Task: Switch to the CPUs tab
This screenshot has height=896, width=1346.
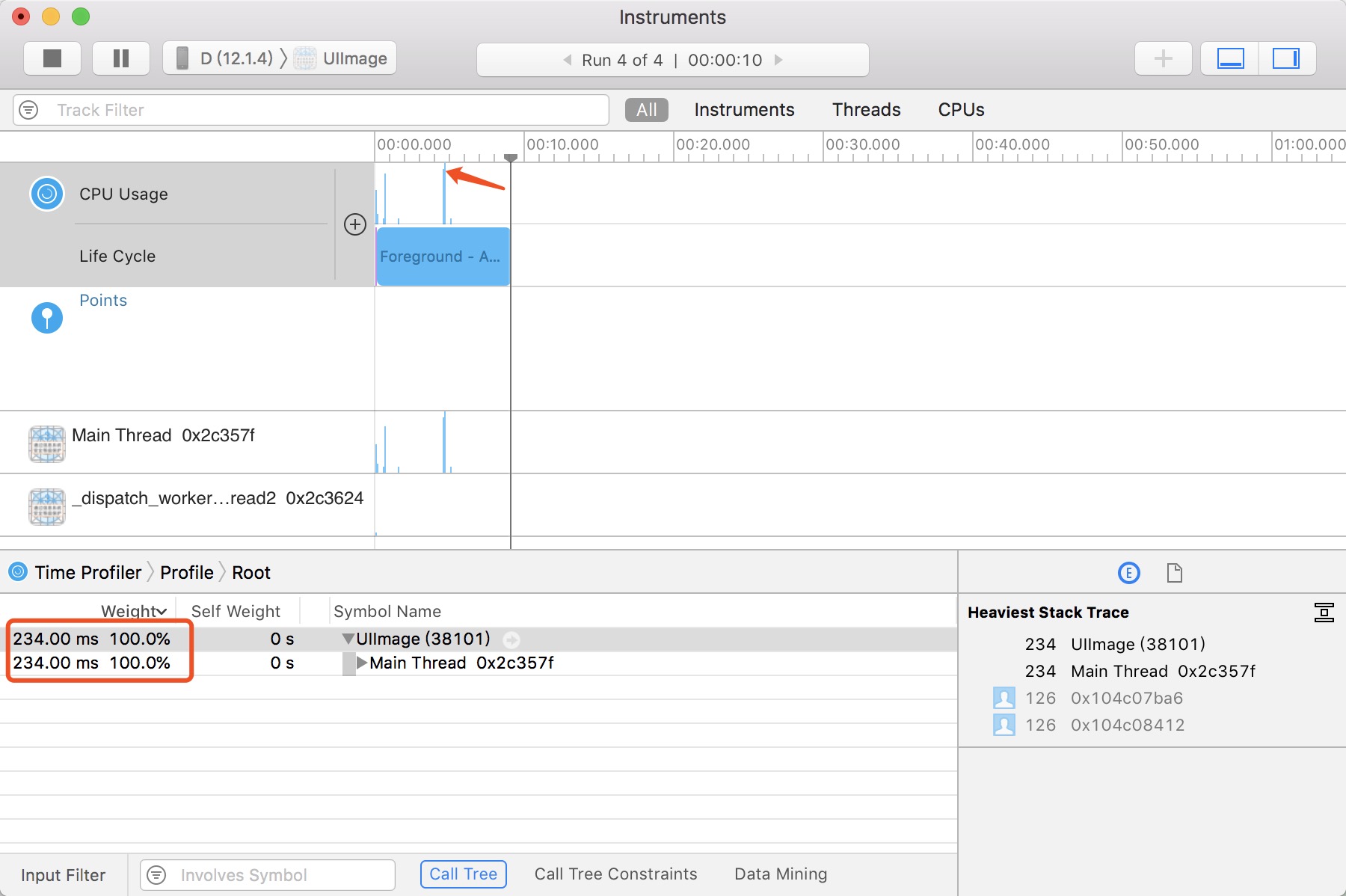Action: (x=961, y=110)
